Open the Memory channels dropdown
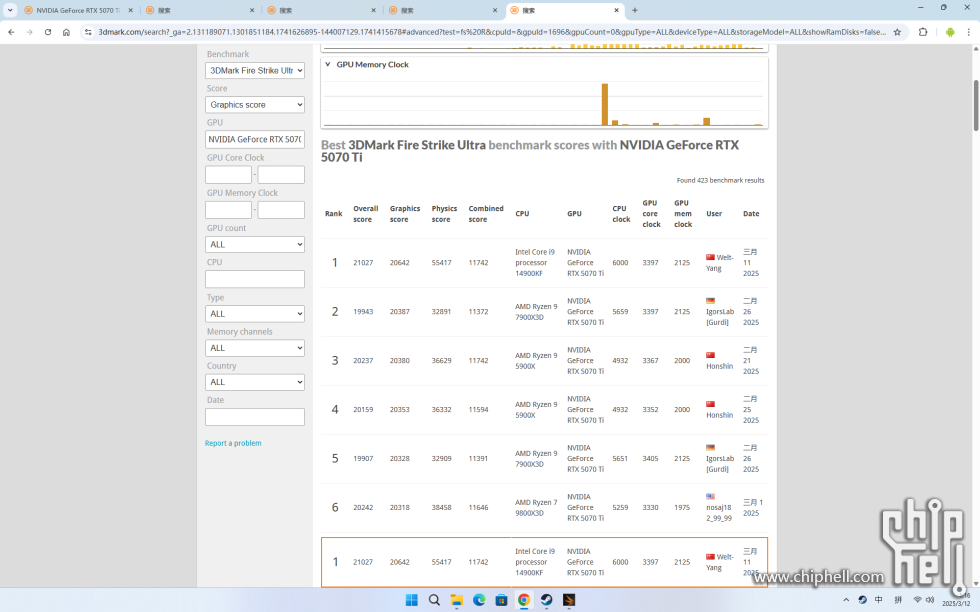The height and width of the screenshot is (612, 980). click(x=255, y=348)
